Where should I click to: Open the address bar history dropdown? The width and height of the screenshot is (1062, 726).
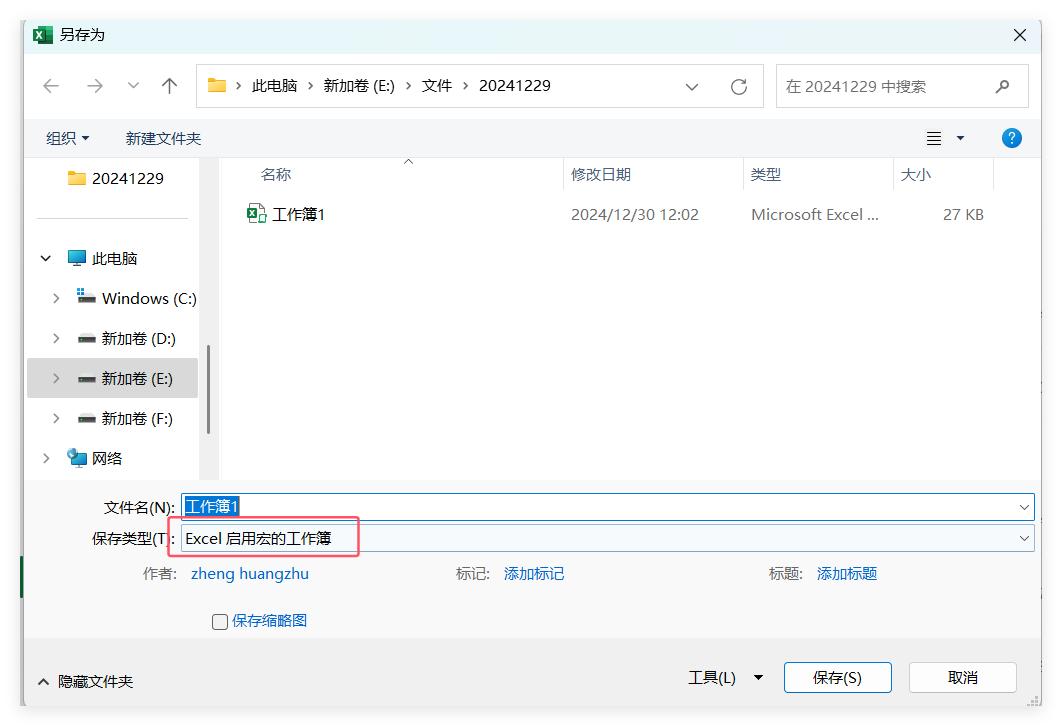(x=692, y=87)
